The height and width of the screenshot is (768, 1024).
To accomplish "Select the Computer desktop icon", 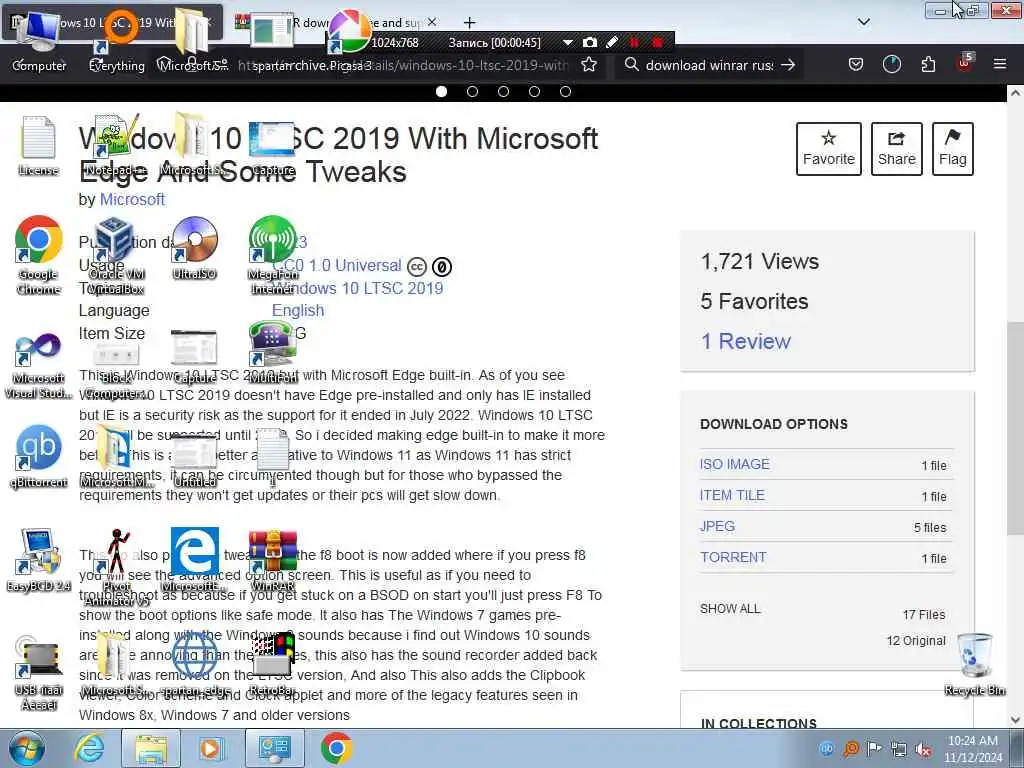I will pyautogui.click(x=39, y=40).
